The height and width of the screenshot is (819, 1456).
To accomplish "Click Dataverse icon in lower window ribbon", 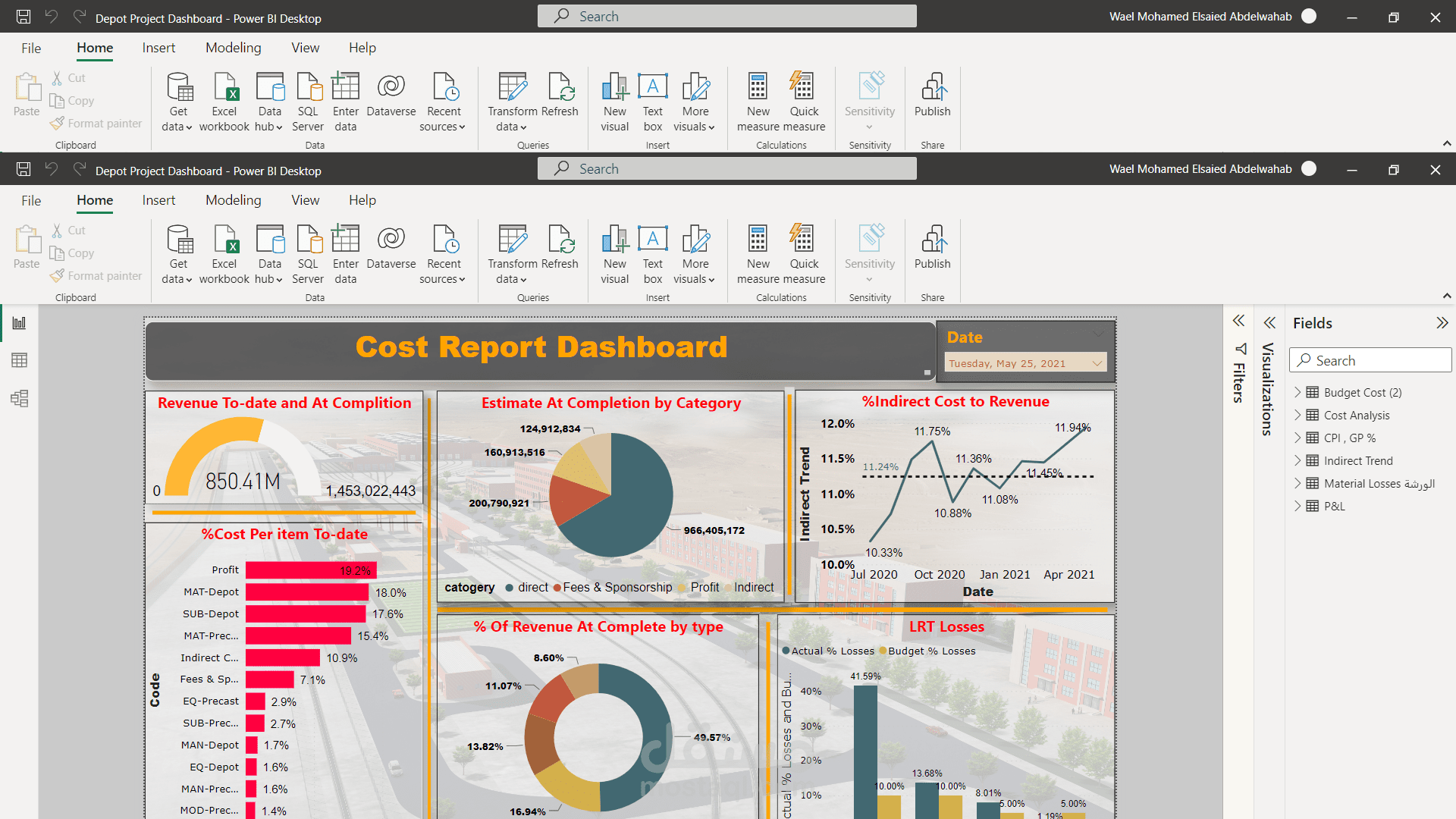I will click(x=391, y=239).
